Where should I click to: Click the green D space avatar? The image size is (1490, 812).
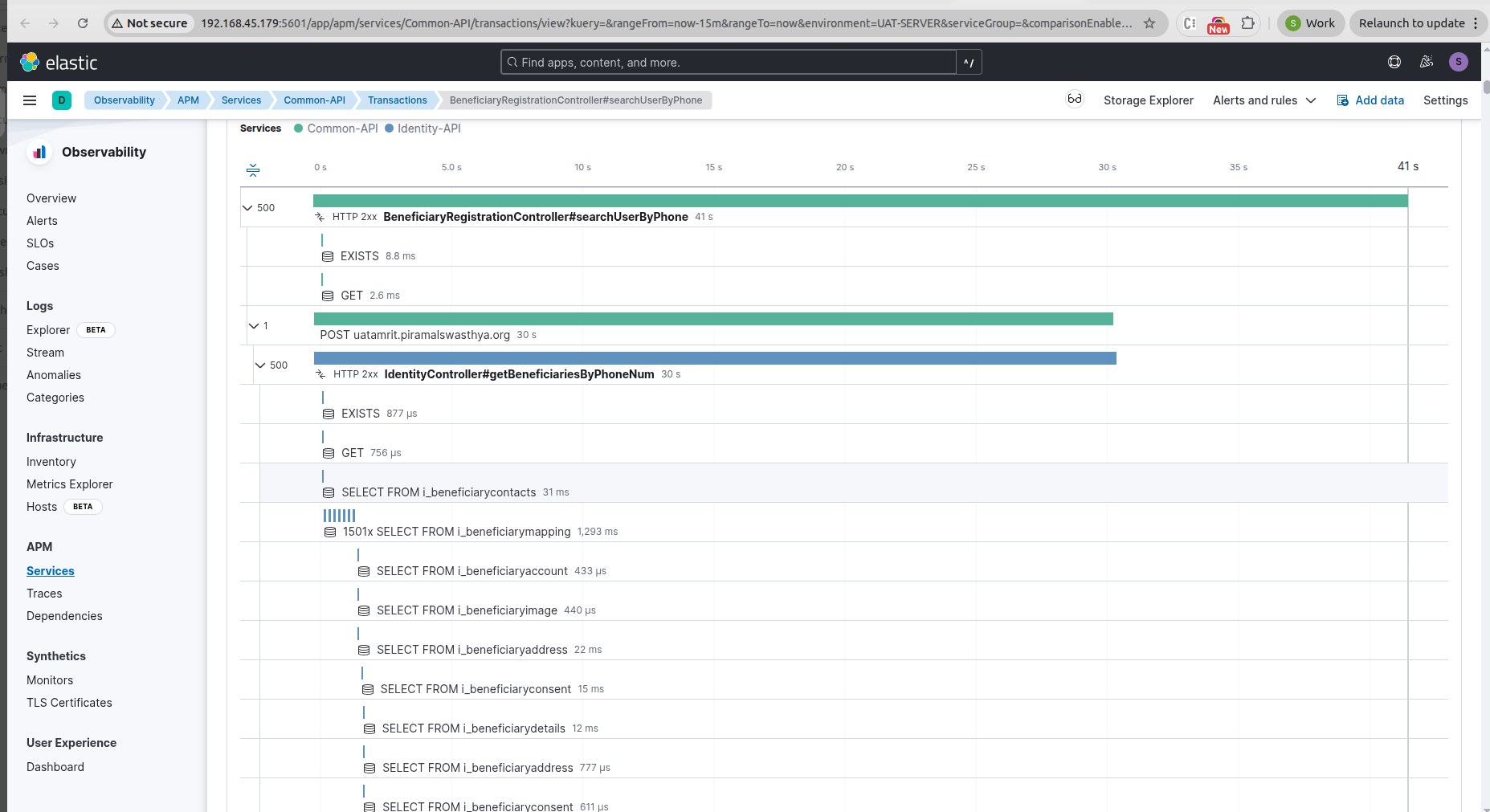point(62,100)
